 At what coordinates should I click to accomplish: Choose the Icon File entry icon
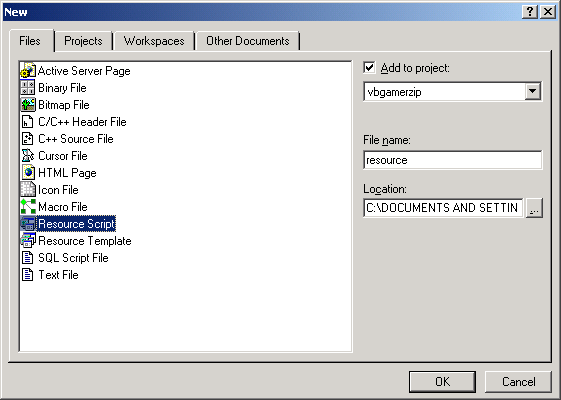coord(28,190)
